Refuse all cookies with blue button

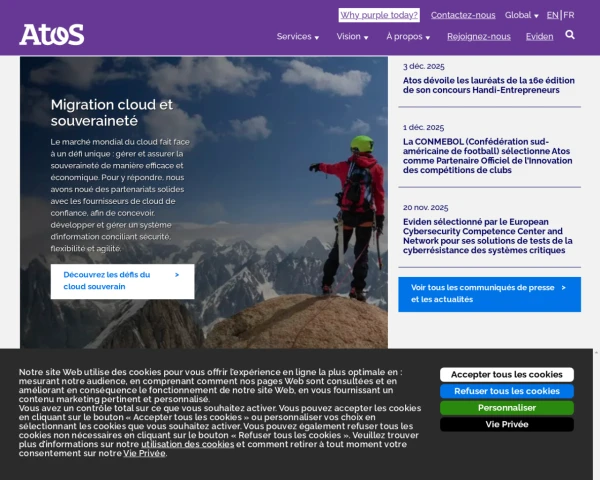click(507, 391)
